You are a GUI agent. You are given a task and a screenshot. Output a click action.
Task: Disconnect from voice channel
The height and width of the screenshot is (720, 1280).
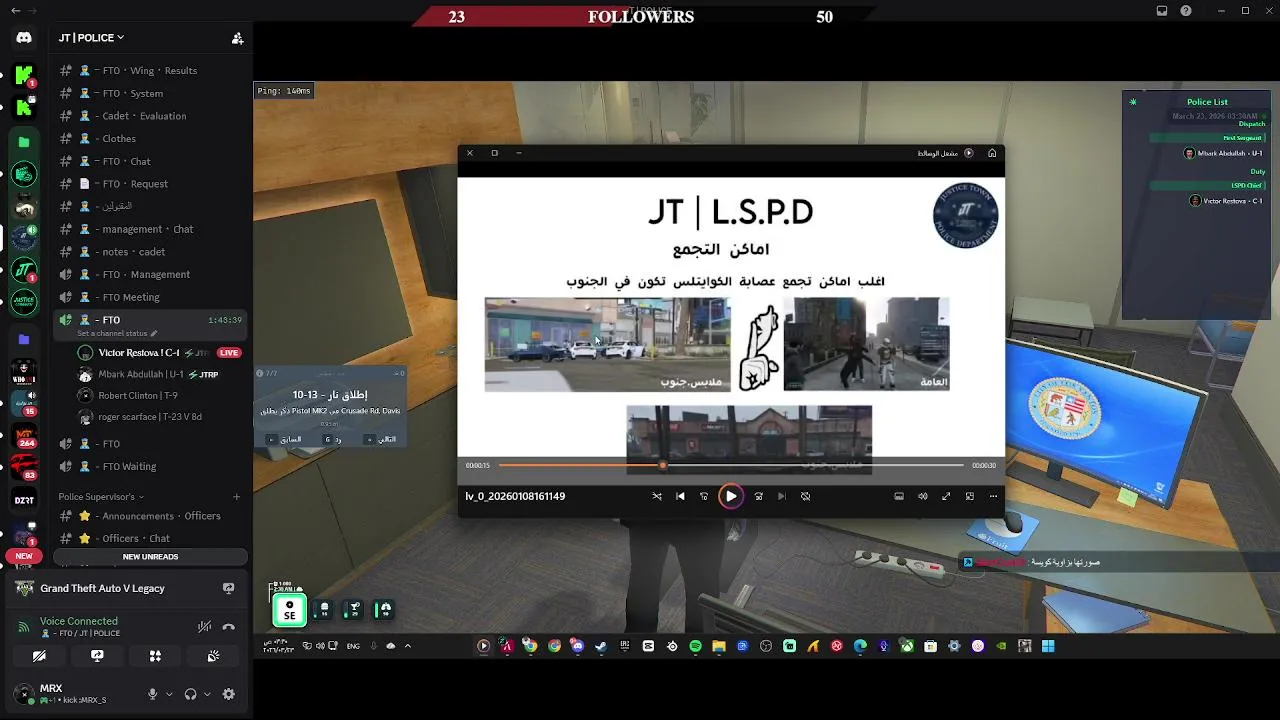click(229, 627)
